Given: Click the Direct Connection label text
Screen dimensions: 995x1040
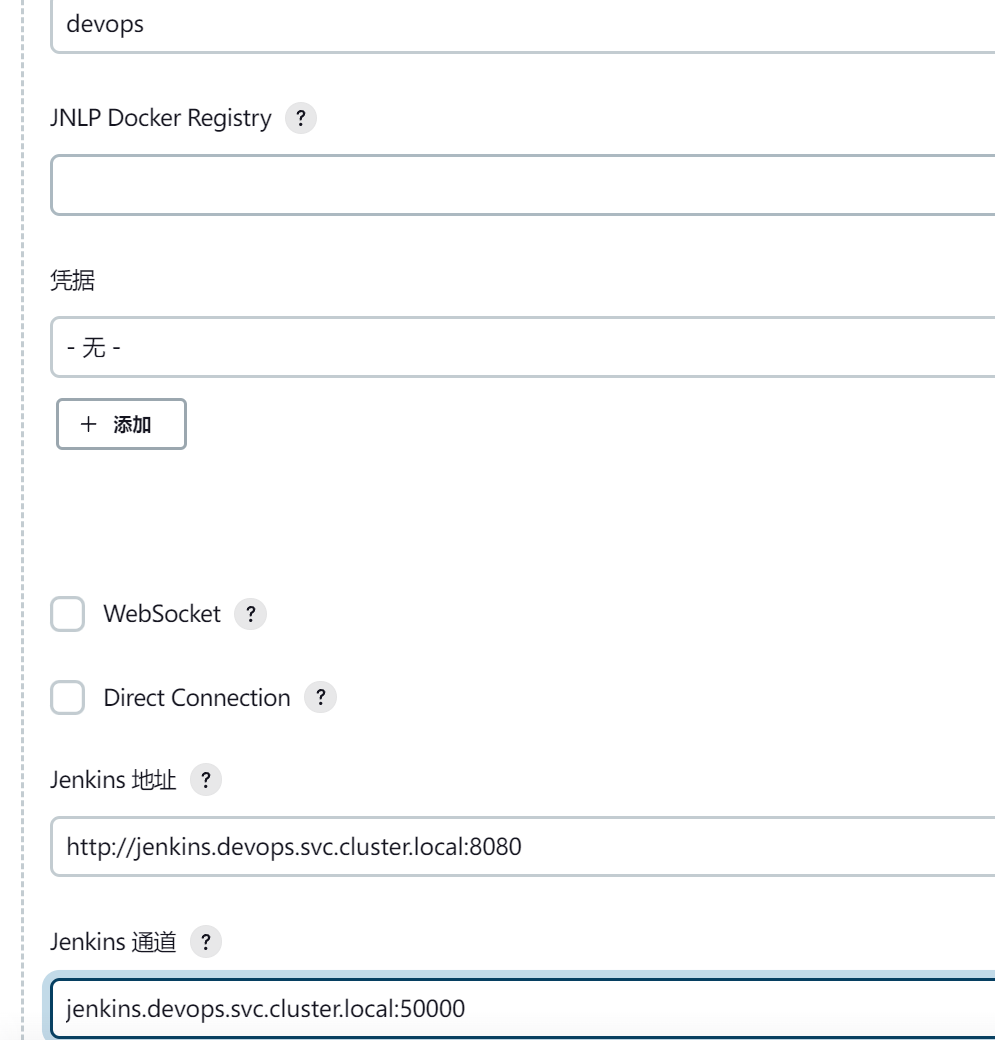Looking at the screenshot, I should coord(197,698).
